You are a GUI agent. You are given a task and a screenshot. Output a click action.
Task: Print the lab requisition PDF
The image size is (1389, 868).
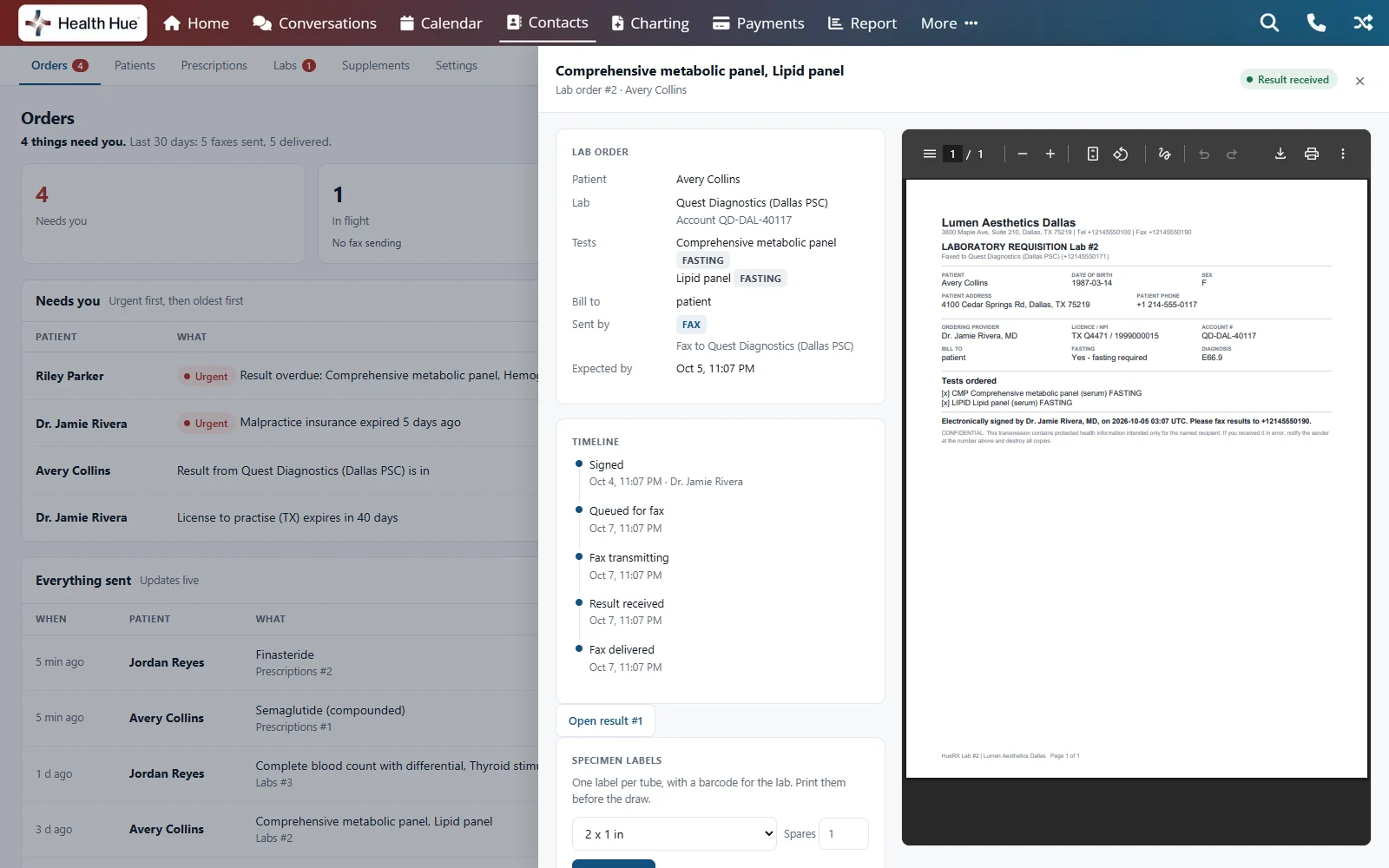(1312, 154)
